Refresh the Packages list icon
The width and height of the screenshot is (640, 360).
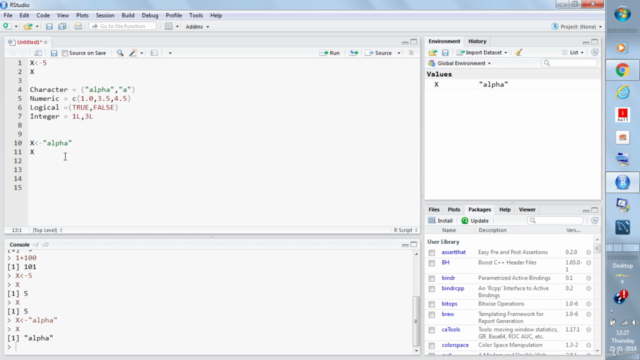coord(595,220)
